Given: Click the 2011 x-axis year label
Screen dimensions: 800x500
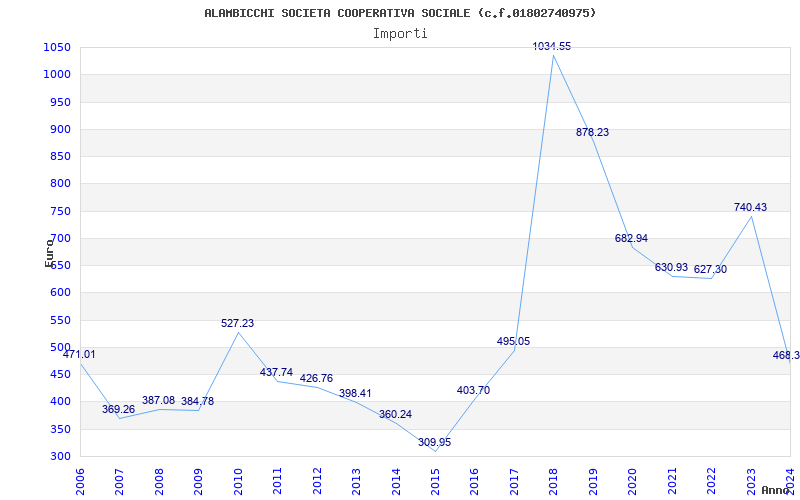Looking at the screenshot, I should point(278,482).
